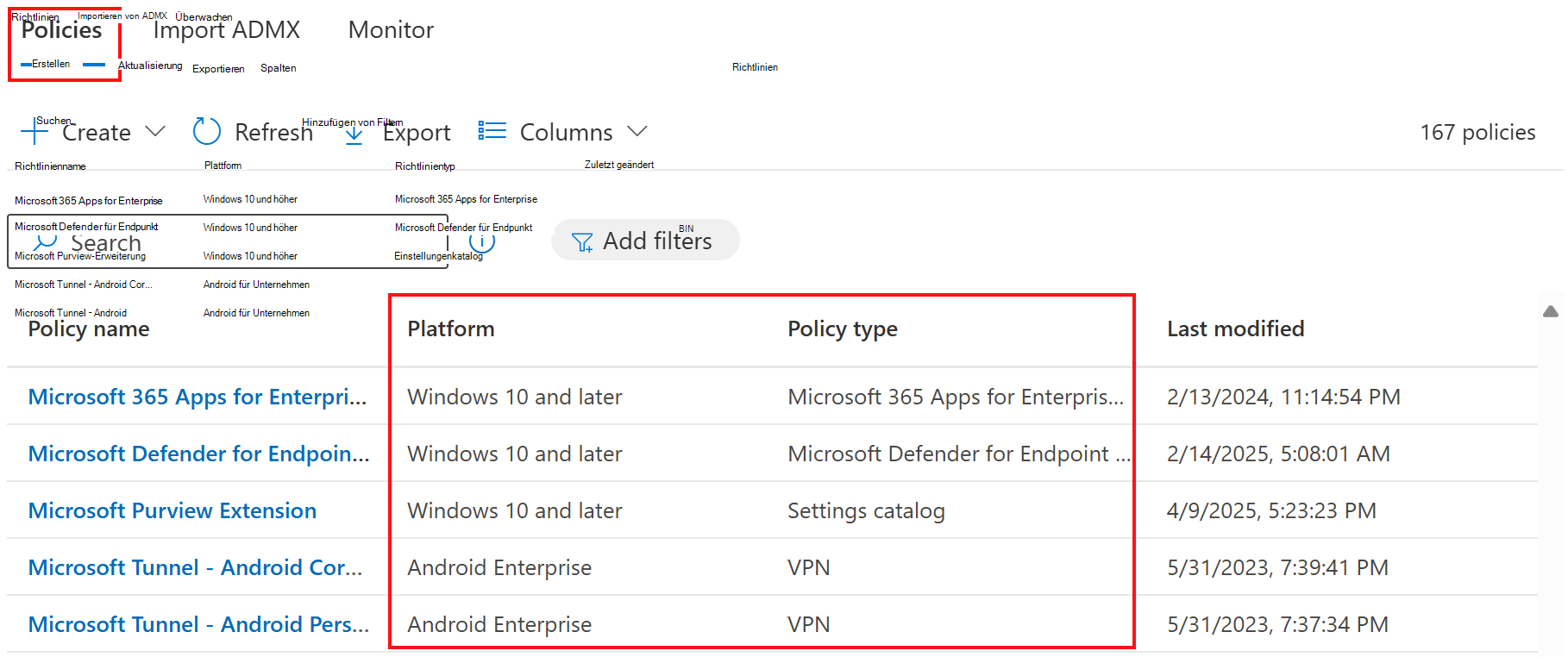The image size is (1568, 657).
Task: Click the '5/31/2023, 7:37:34 PM' date cell
Action: [1277, 624]
